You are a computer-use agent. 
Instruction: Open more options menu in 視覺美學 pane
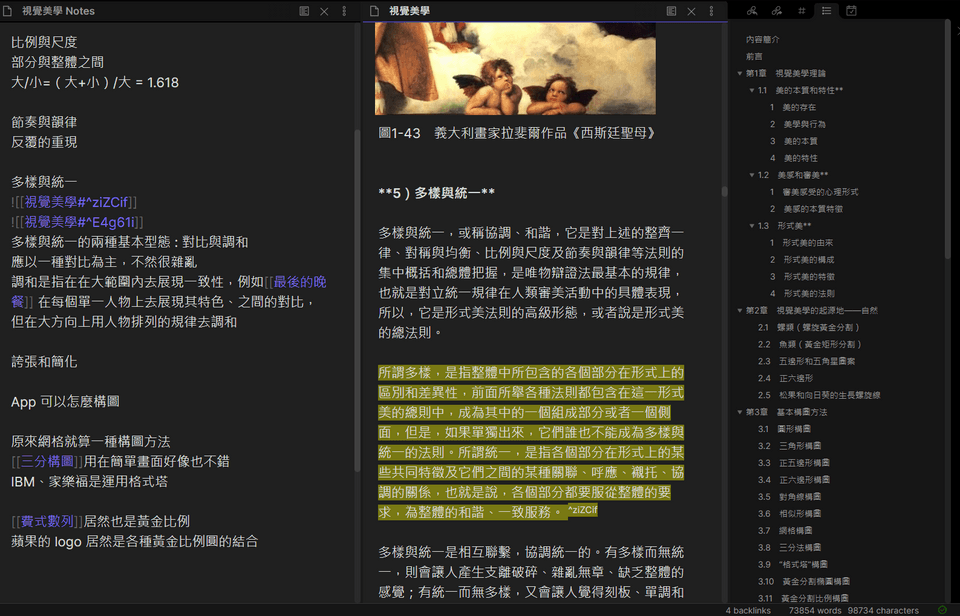click(x=711, y=11)
